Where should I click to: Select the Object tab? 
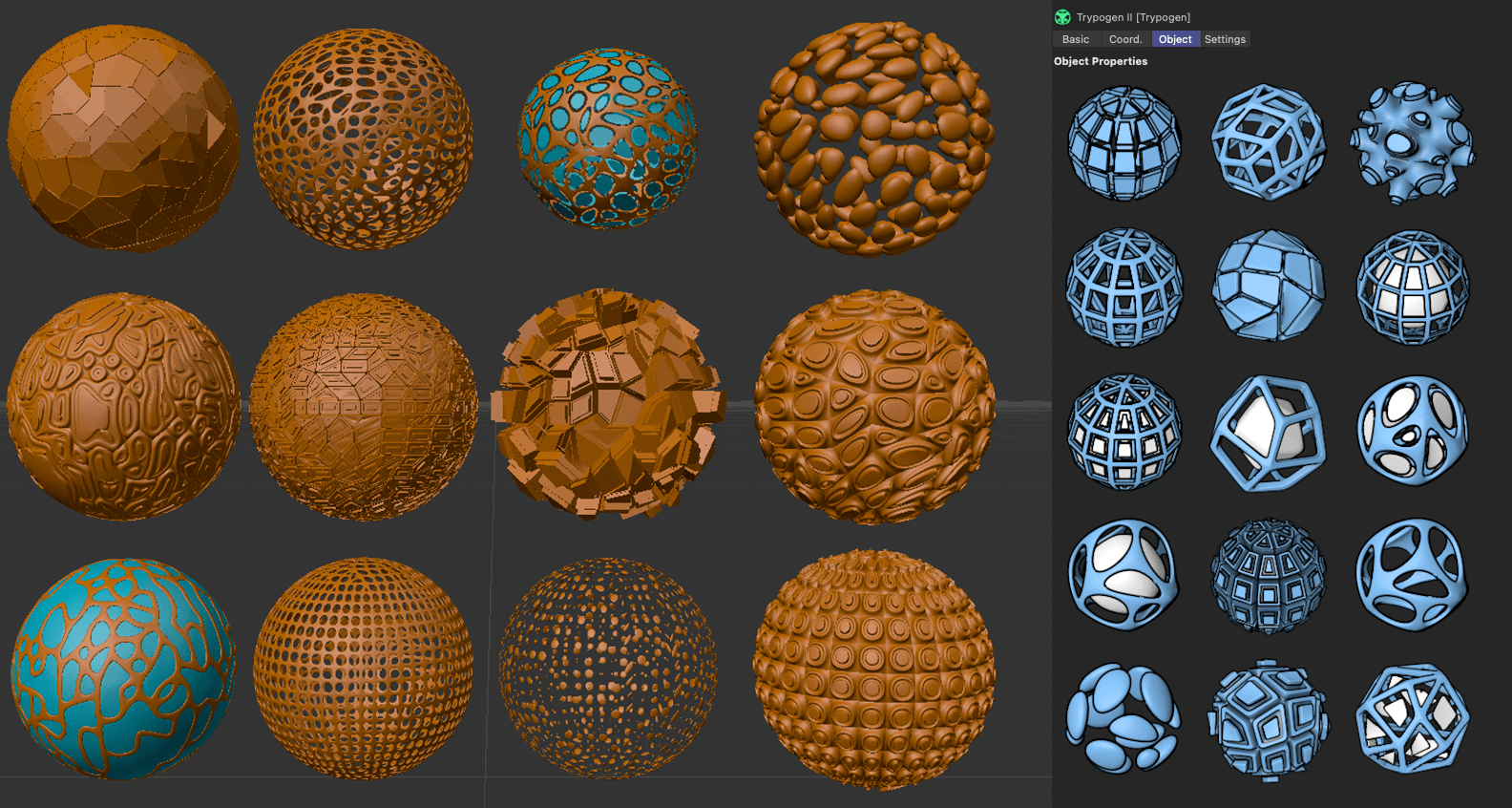pos(1175,39)
